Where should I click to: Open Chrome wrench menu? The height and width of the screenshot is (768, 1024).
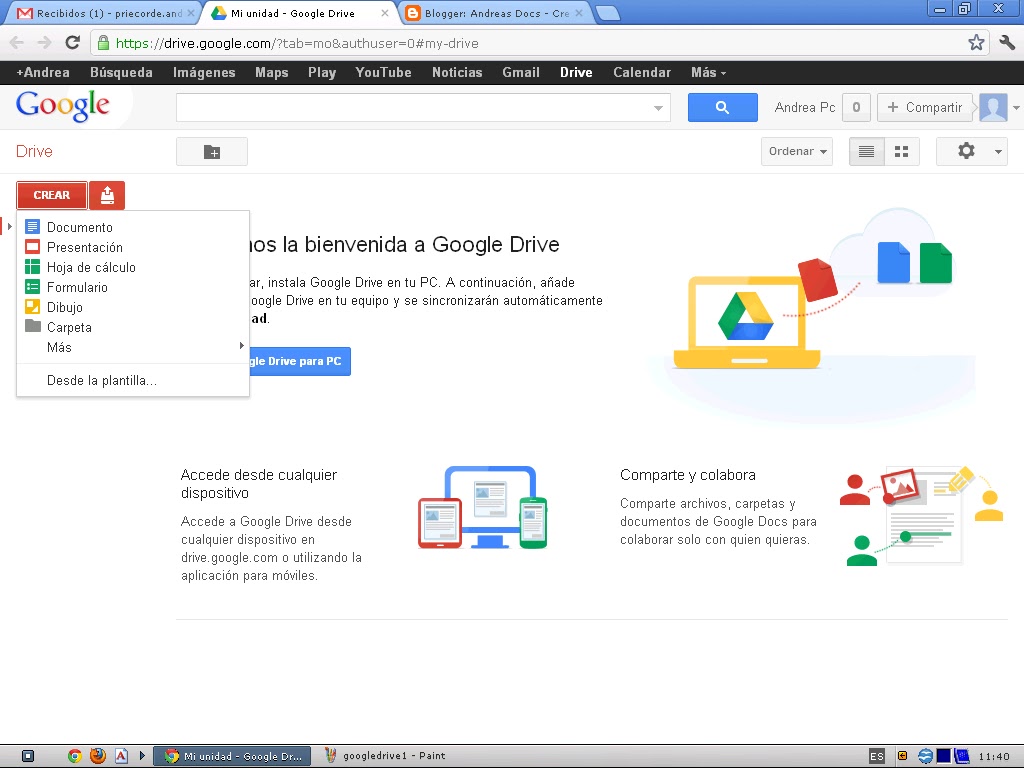coord(1007,43)
